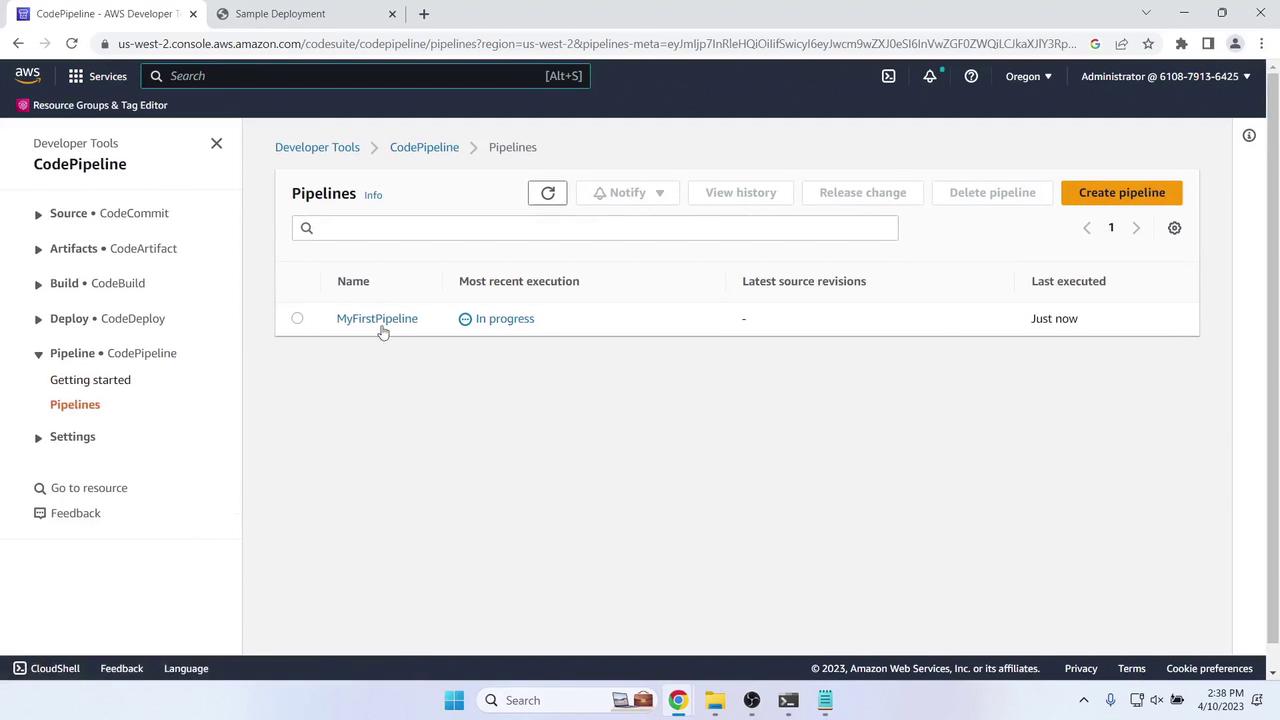Viewport: 1280px width, 720px height.
Task: Open Feedback in the sidebar
Action: pyautogui.click(x=76, y=513)
